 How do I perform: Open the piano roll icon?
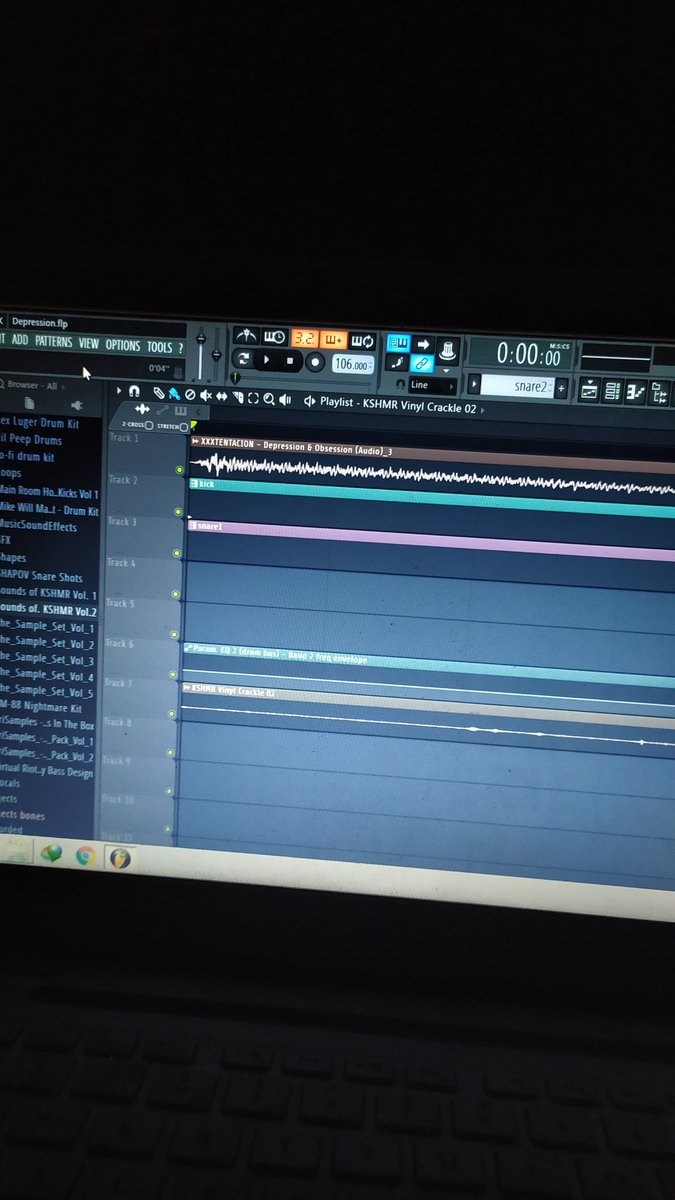(x=635, y=394)
